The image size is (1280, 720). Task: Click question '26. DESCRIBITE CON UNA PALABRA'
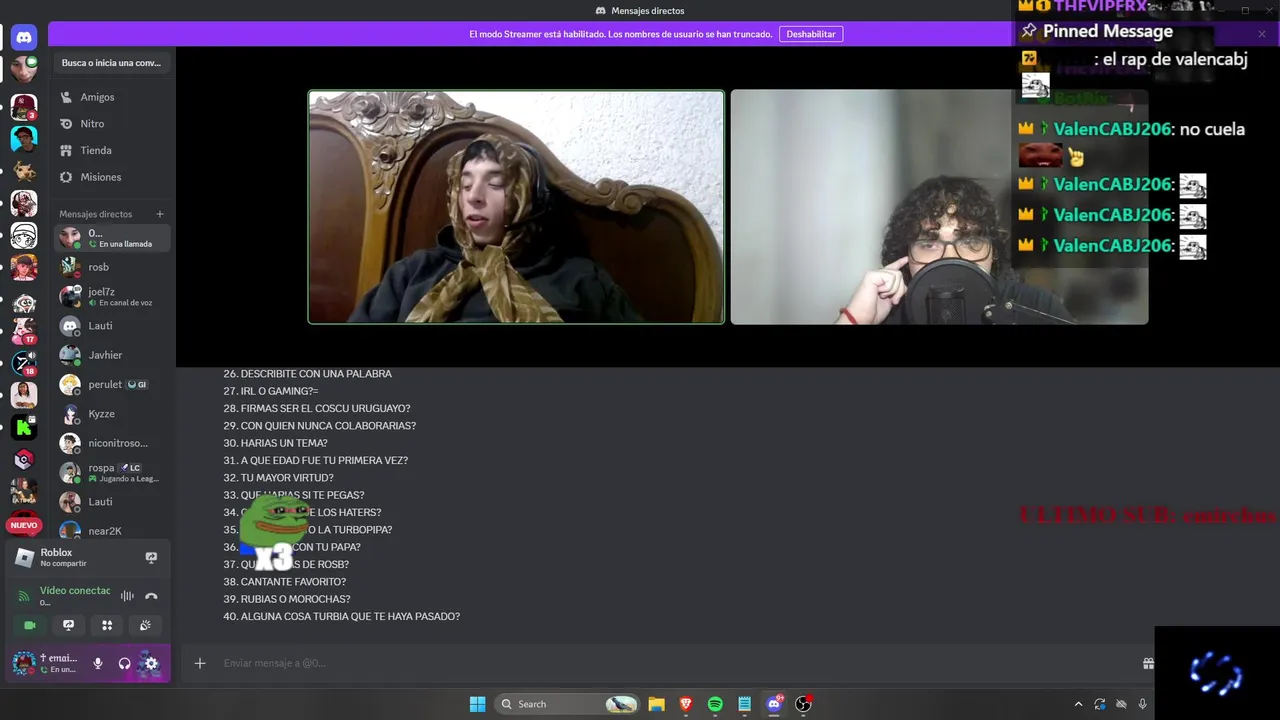pyautogui.click(x=307, y=374)
